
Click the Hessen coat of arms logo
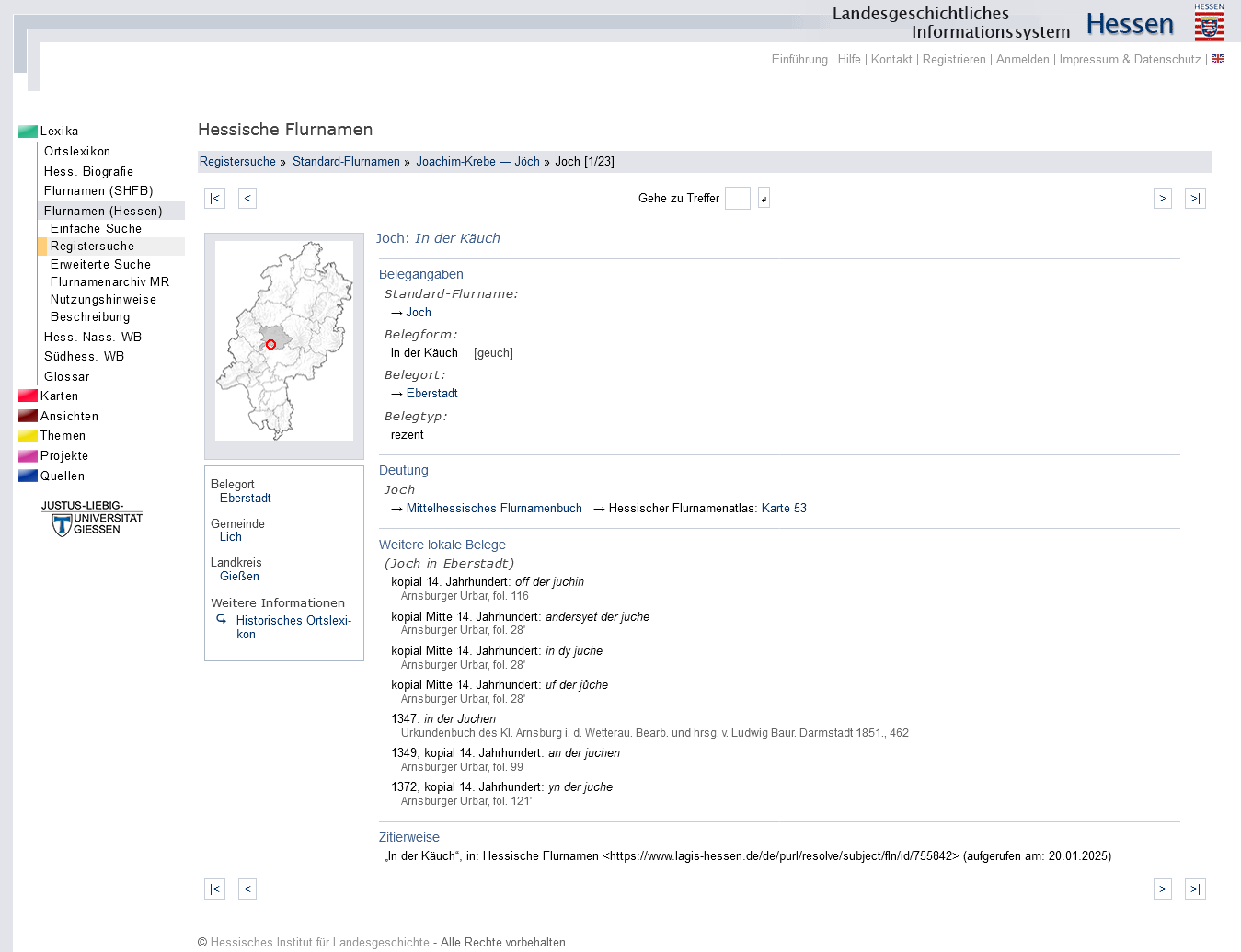1209,23
